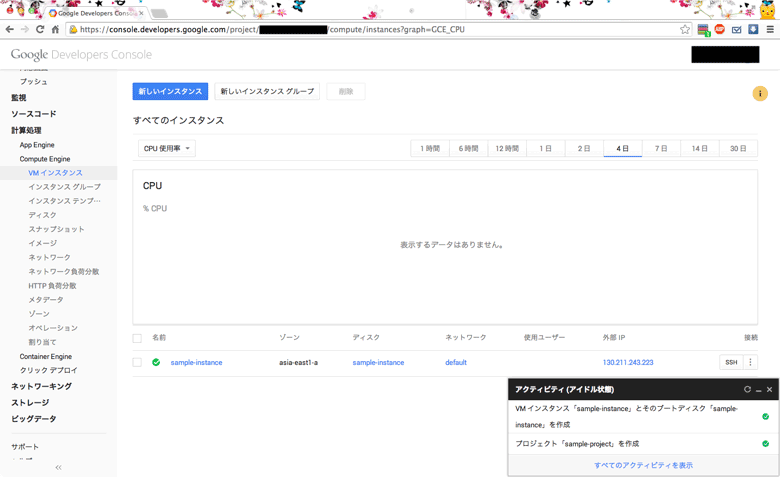780x477 pixels.
Task: Click the browser forward arrow
Action: tap(25, 29)
